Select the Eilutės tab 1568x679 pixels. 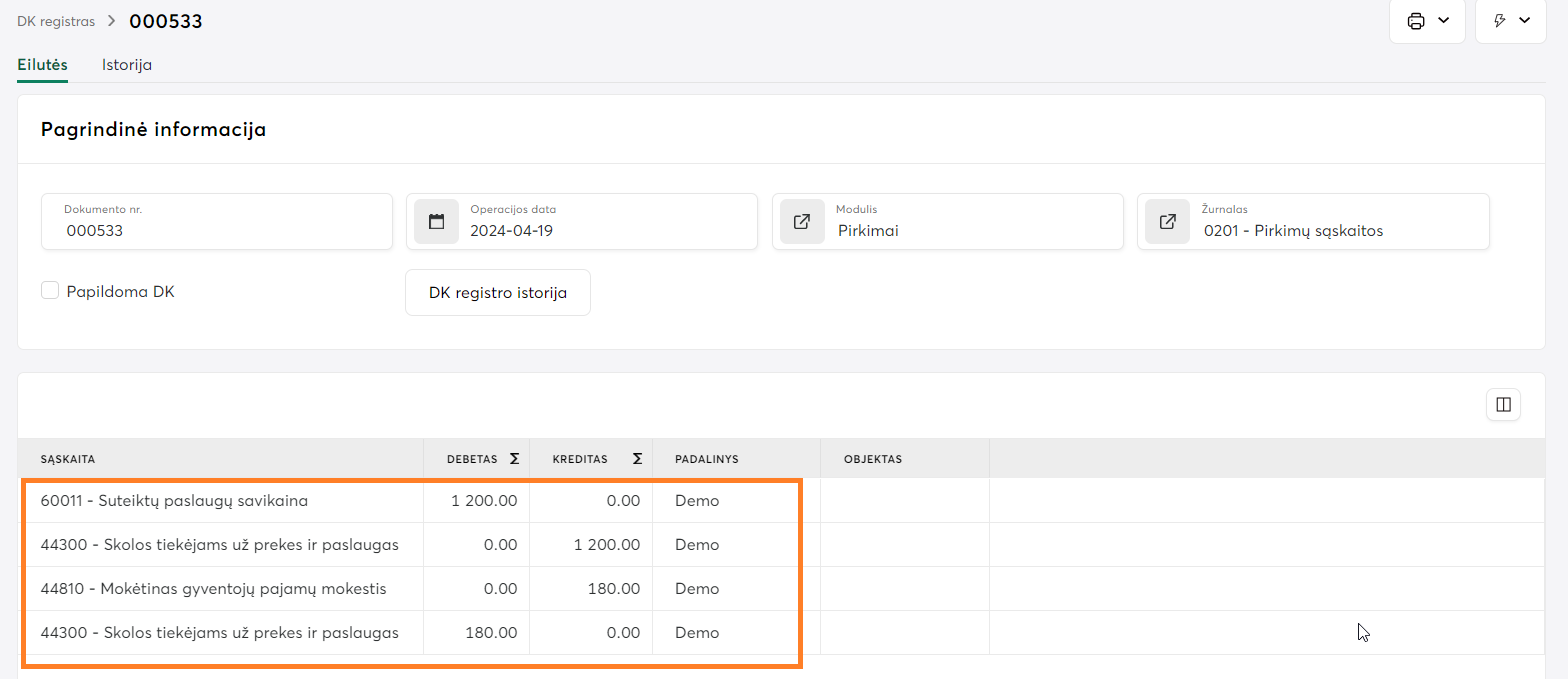pos(42,65)
